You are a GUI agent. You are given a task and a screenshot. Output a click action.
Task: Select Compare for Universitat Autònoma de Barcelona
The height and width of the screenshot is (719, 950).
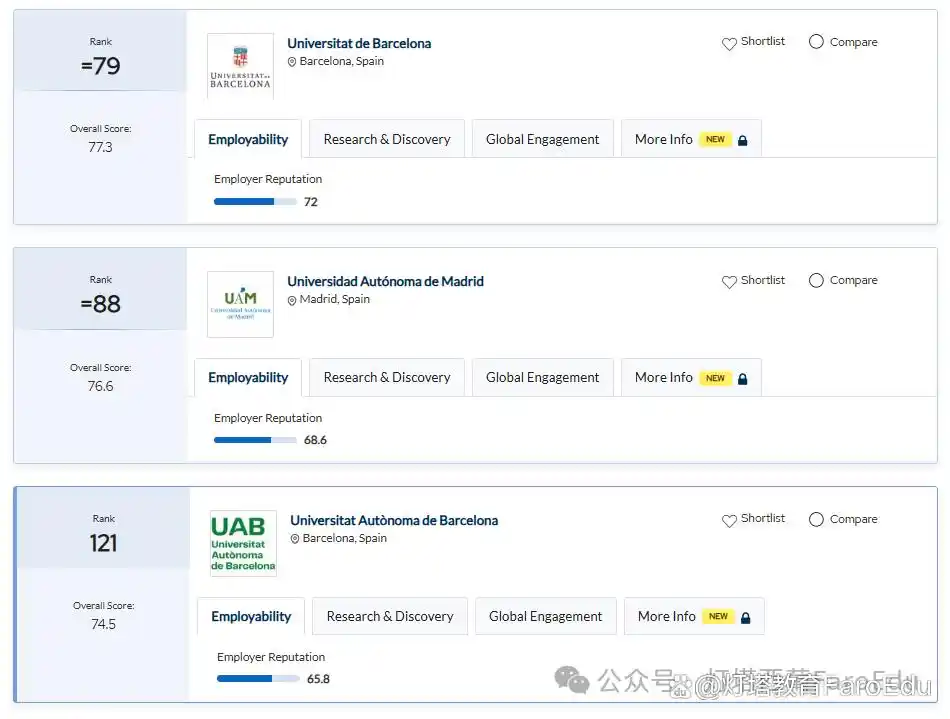816,519
